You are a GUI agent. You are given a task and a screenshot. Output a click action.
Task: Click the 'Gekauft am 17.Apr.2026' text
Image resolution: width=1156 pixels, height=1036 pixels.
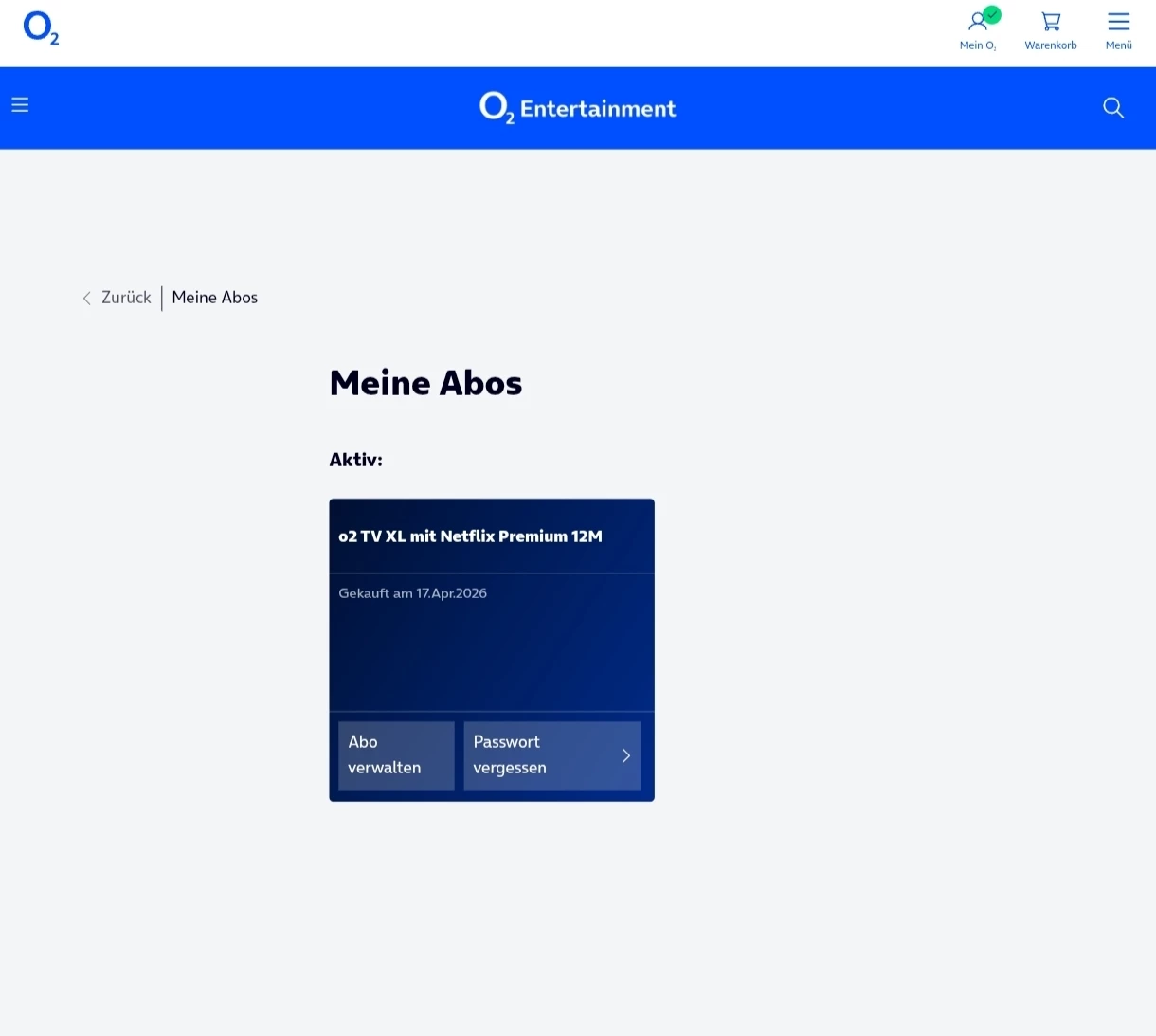click(x=412, y=593)
